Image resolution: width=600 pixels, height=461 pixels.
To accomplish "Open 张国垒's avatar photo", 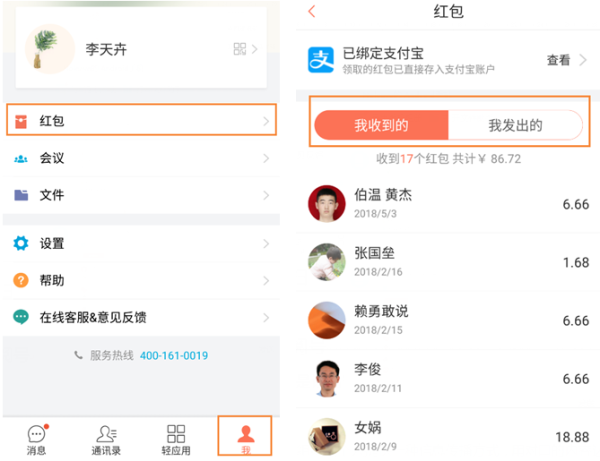I will [x=327, y=262].
